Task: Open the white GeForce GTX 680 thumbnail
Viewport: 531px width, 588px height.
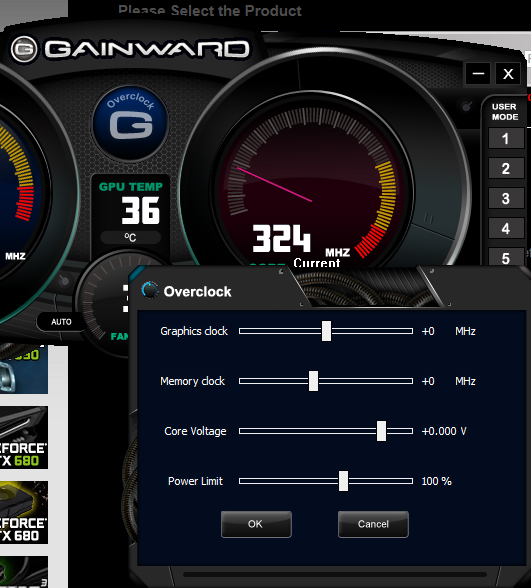Action: [x=24, y=437]
